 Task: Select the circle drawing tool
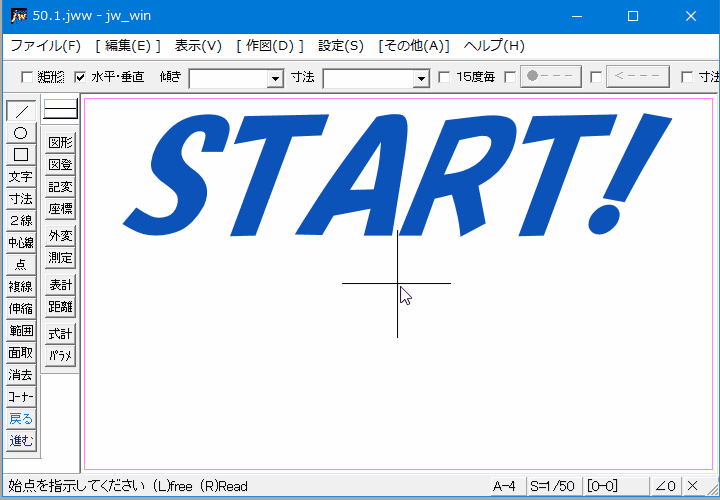[x=21, y=132]
